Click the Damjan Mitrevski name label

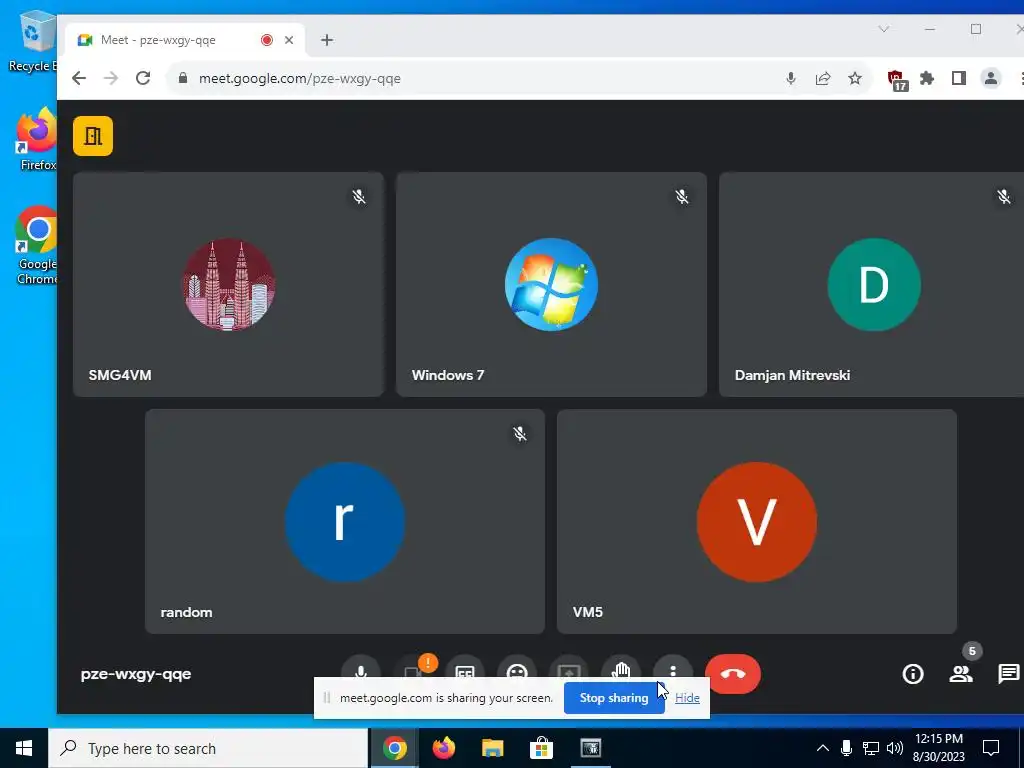click(792, 375)
